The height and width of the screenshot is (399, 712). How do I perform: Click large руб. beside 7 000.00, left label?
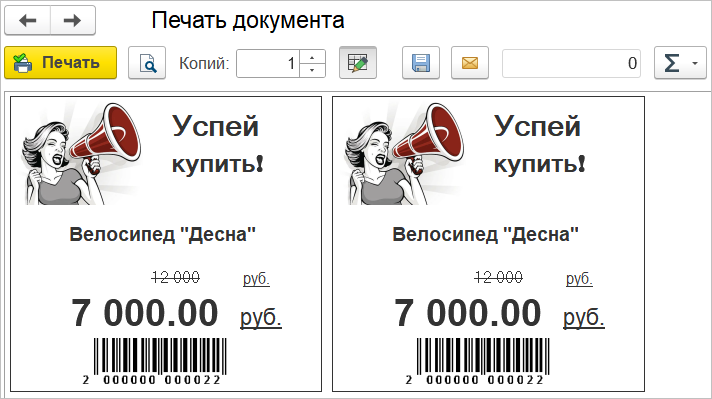click(x=261, y=317)
